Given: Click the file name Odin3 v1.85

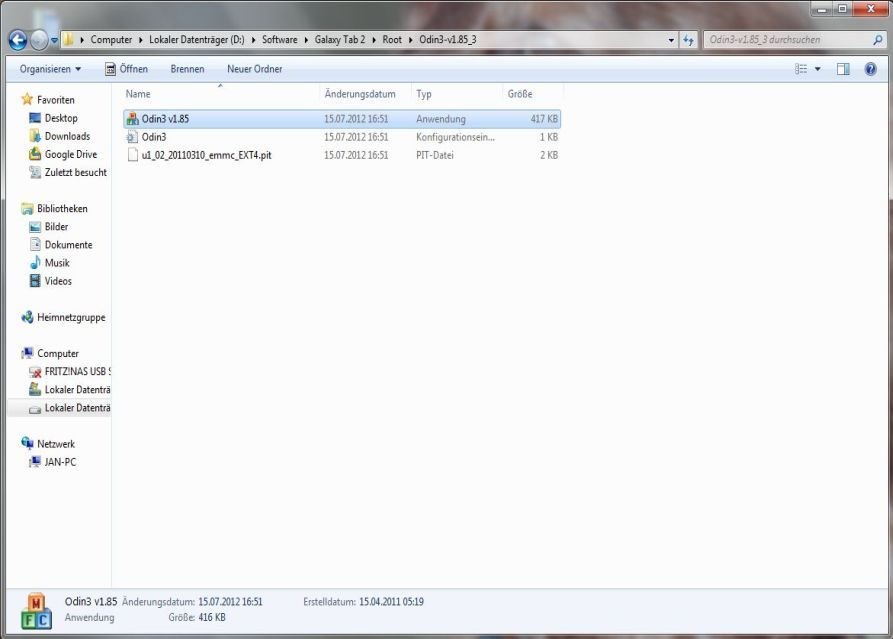Looking at the screenshot, I should point(165,119).
